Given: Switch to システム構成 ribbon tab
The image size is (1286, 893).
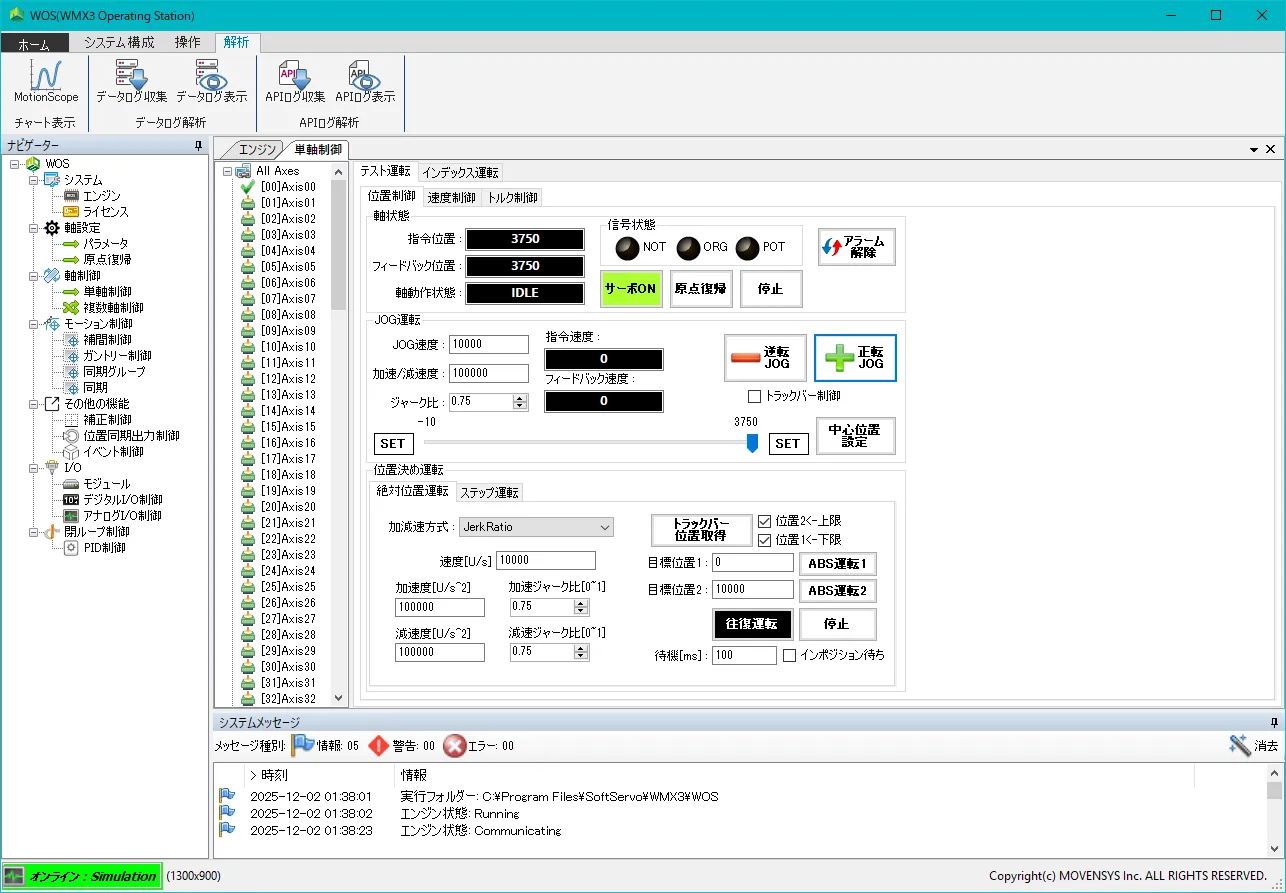Looking at the screenshot, I should 119,42.
